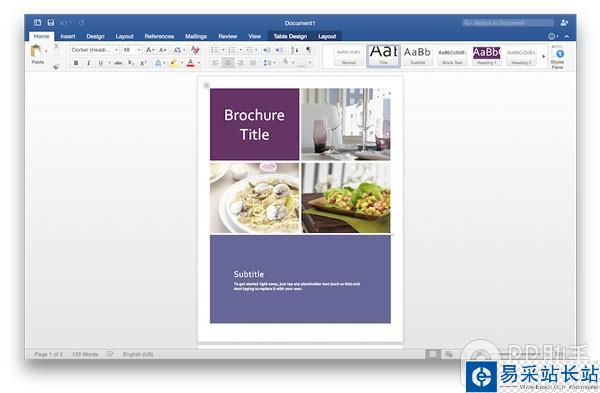600x393 pixels.
Task: Apply the Normal style
Action: coord(349,56)
